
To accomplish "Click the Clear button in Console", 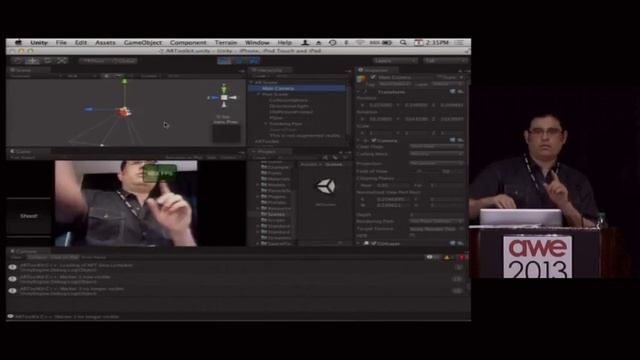I will pyautogui.click(x=16, y=258).
